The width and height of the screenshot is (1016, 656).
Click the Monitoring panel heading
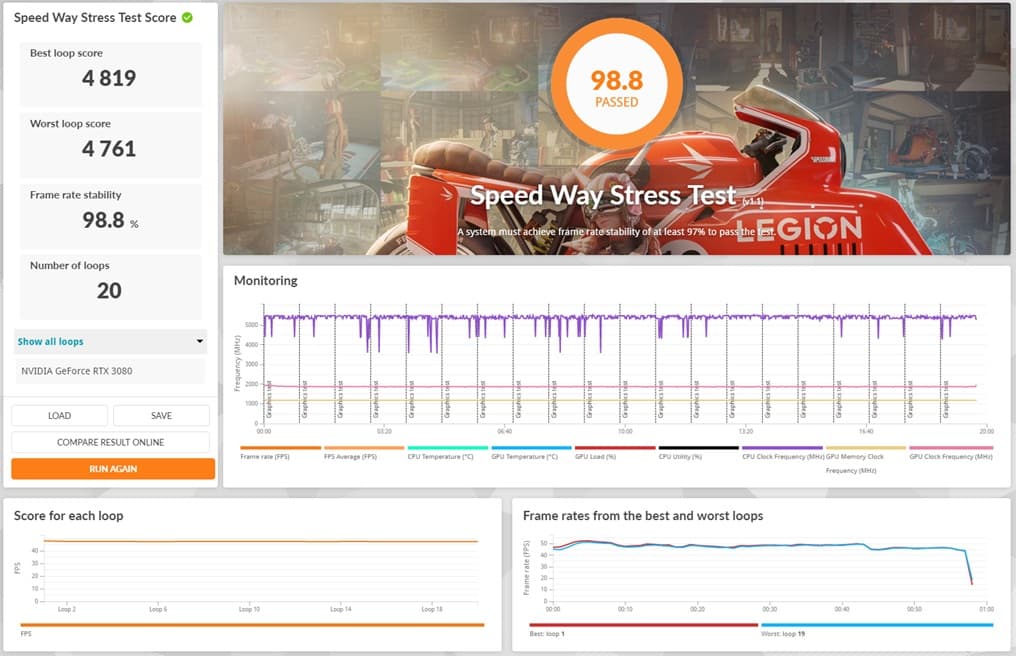266,281
